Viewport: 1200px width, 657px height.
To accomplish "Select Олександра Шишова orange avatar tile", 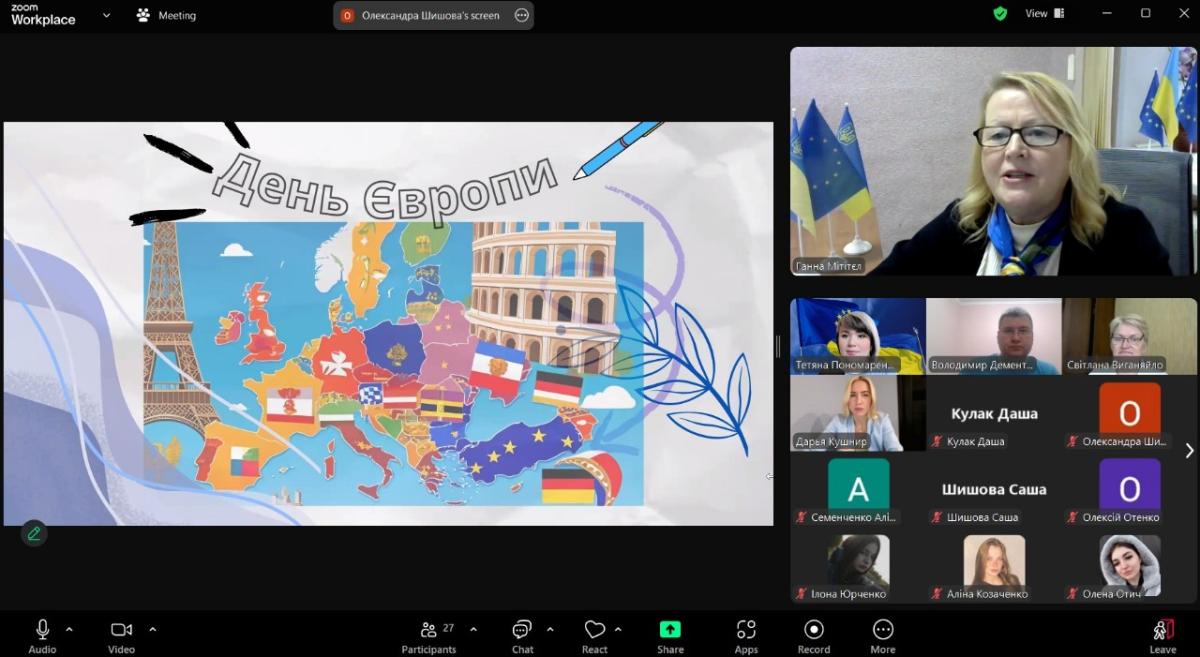I will point(1129,412).
